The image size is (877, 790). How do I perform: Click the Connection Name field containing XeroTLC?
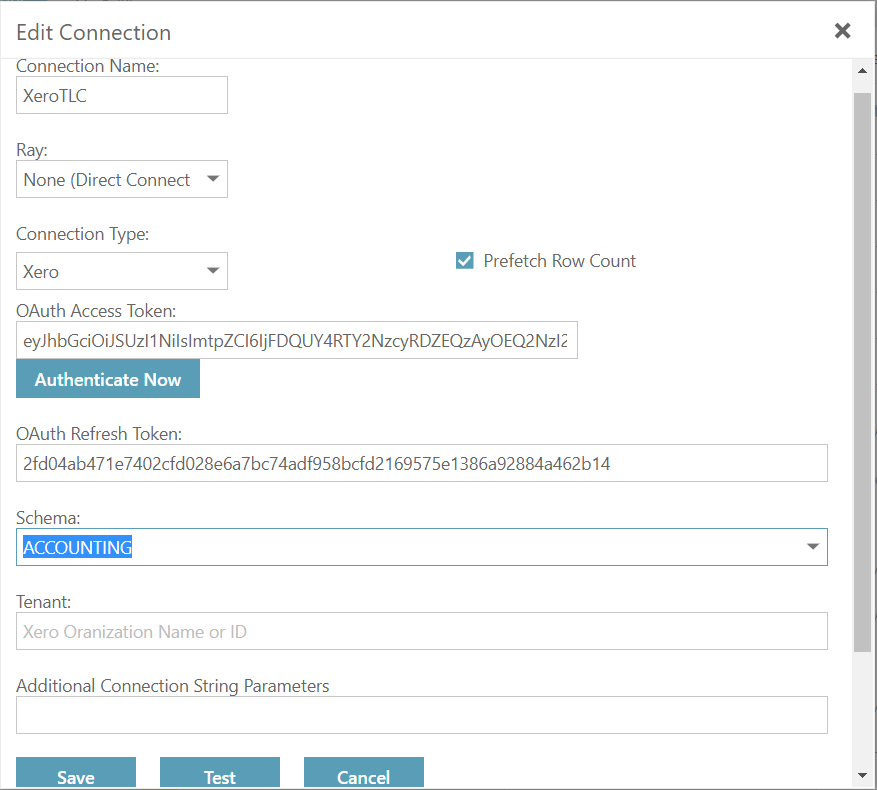(122, 95)
